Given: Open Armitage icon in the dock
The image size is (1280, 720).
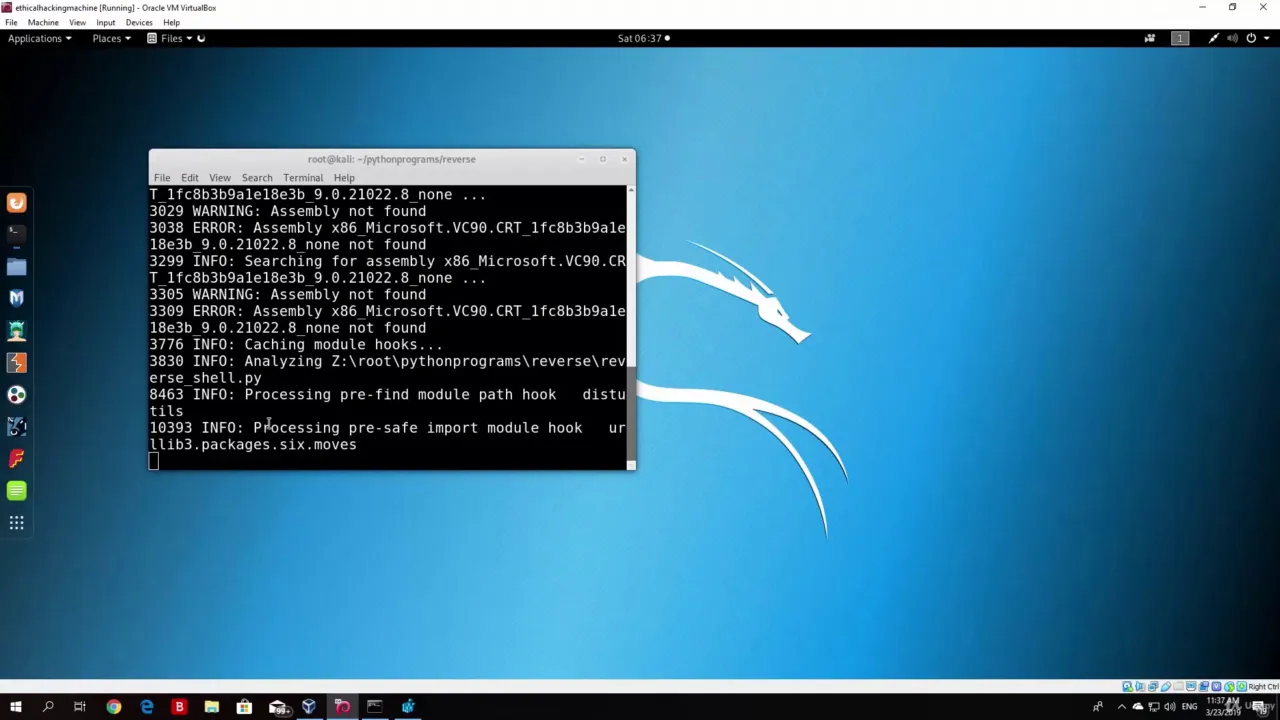Looking at the screenshot, I should point(16,331).
